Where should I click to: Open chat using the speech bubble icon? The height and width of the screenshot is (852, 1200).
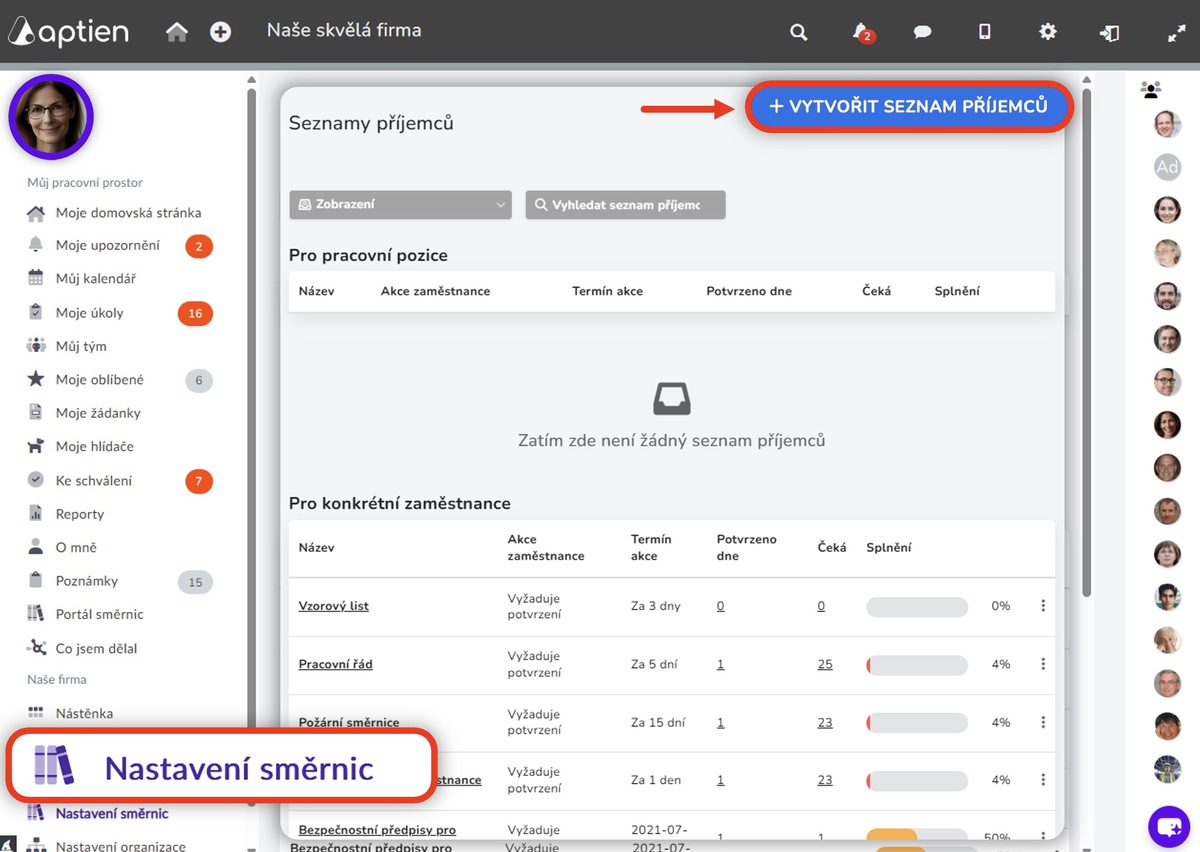coord(922,32)
